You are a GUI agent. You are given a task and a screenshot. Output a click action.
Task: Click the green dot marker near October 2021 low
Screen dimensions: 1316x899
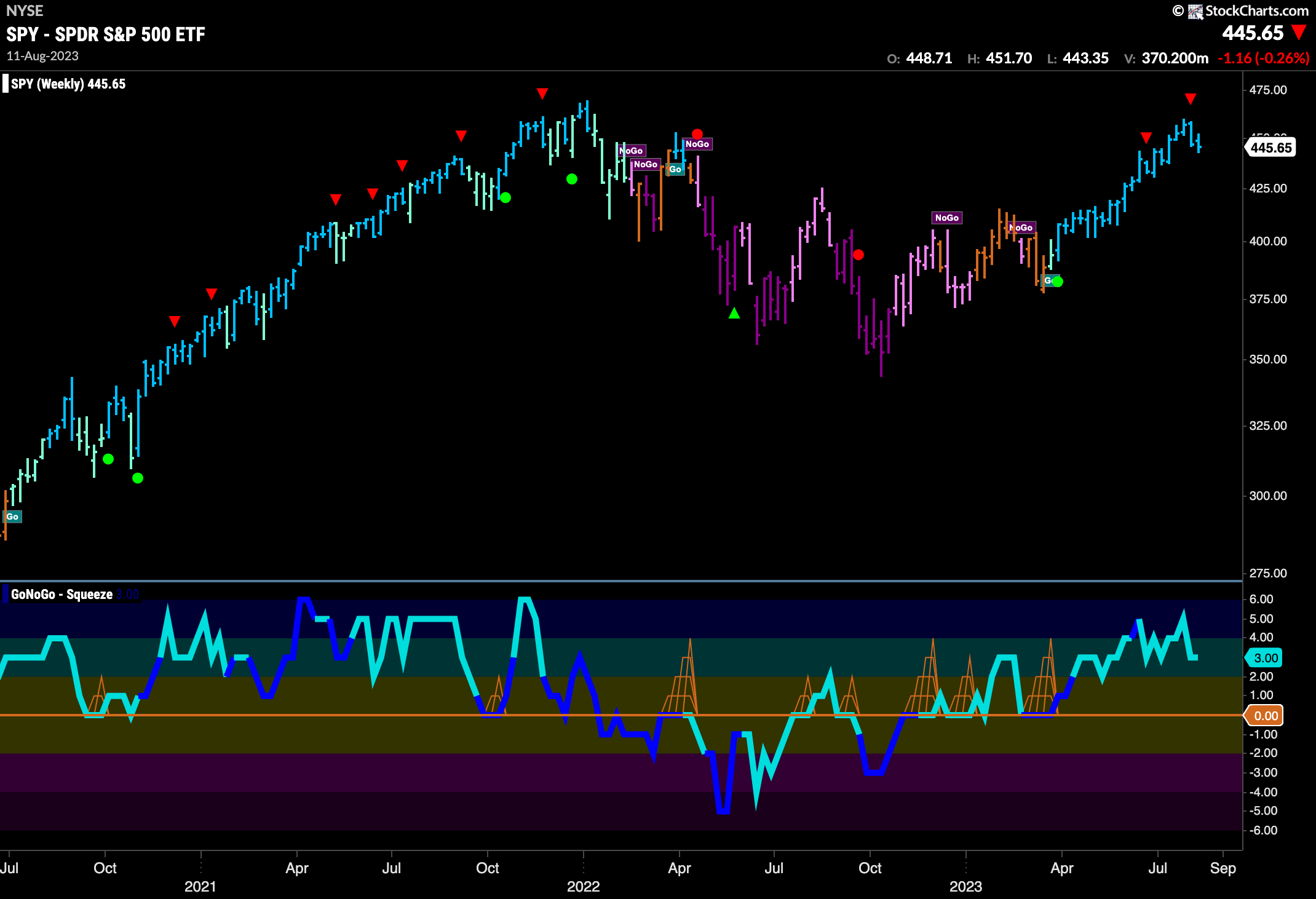click(x=505, y=197)
